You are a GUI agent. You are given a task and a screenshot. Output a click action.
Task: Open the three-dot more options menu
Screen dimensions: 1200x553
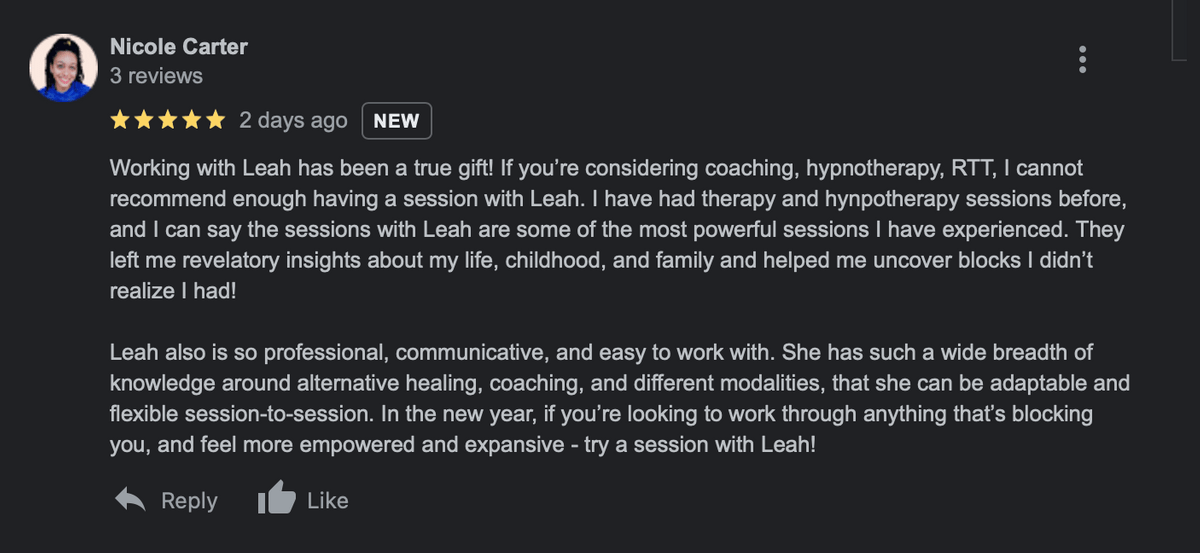[1082, 60]
